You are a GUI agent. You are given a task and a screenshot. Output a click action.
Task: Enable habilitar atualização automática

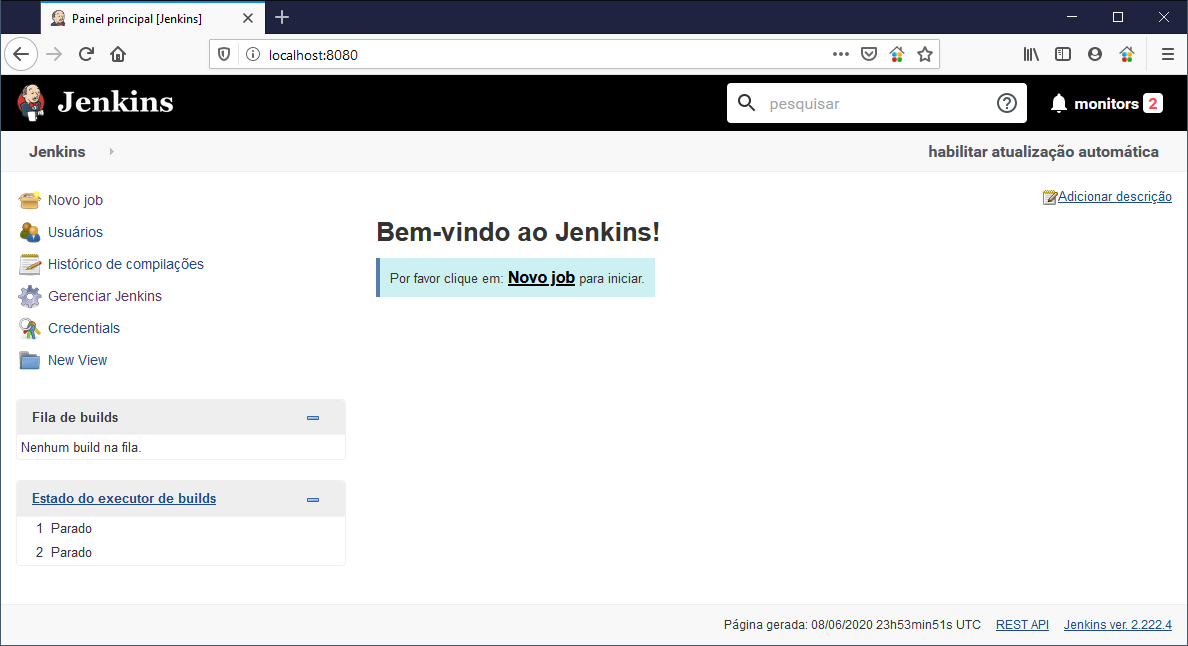(1043, 151)
